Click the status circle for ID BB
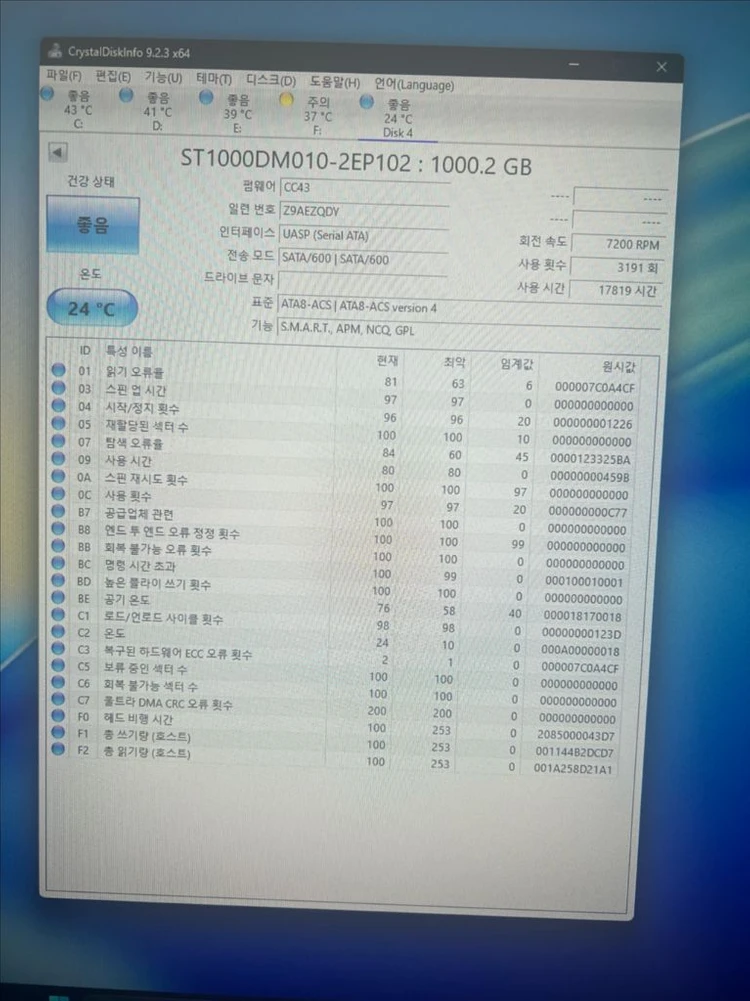The width and height of the screenshot is (750, 1001). (x=58, y=546)
